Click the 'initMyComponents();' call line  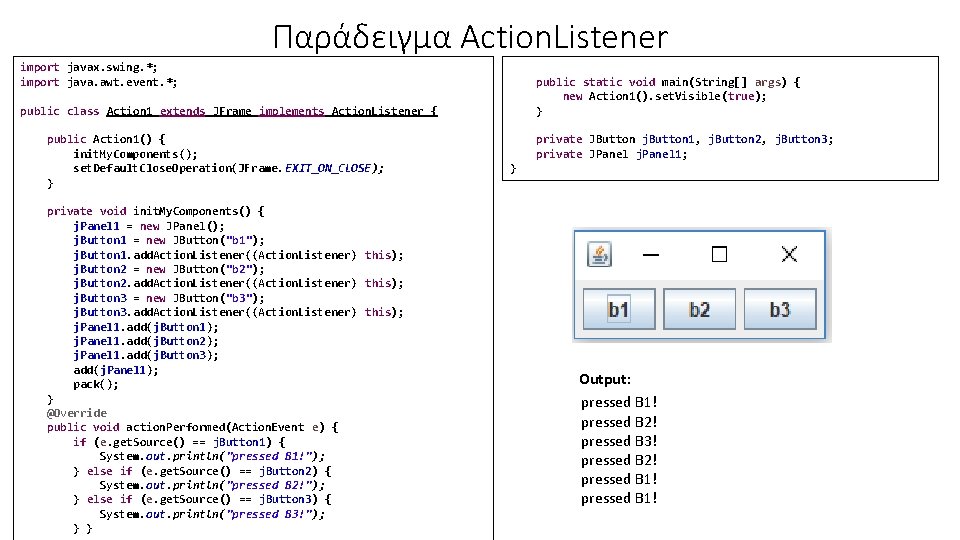pos(135,154)
